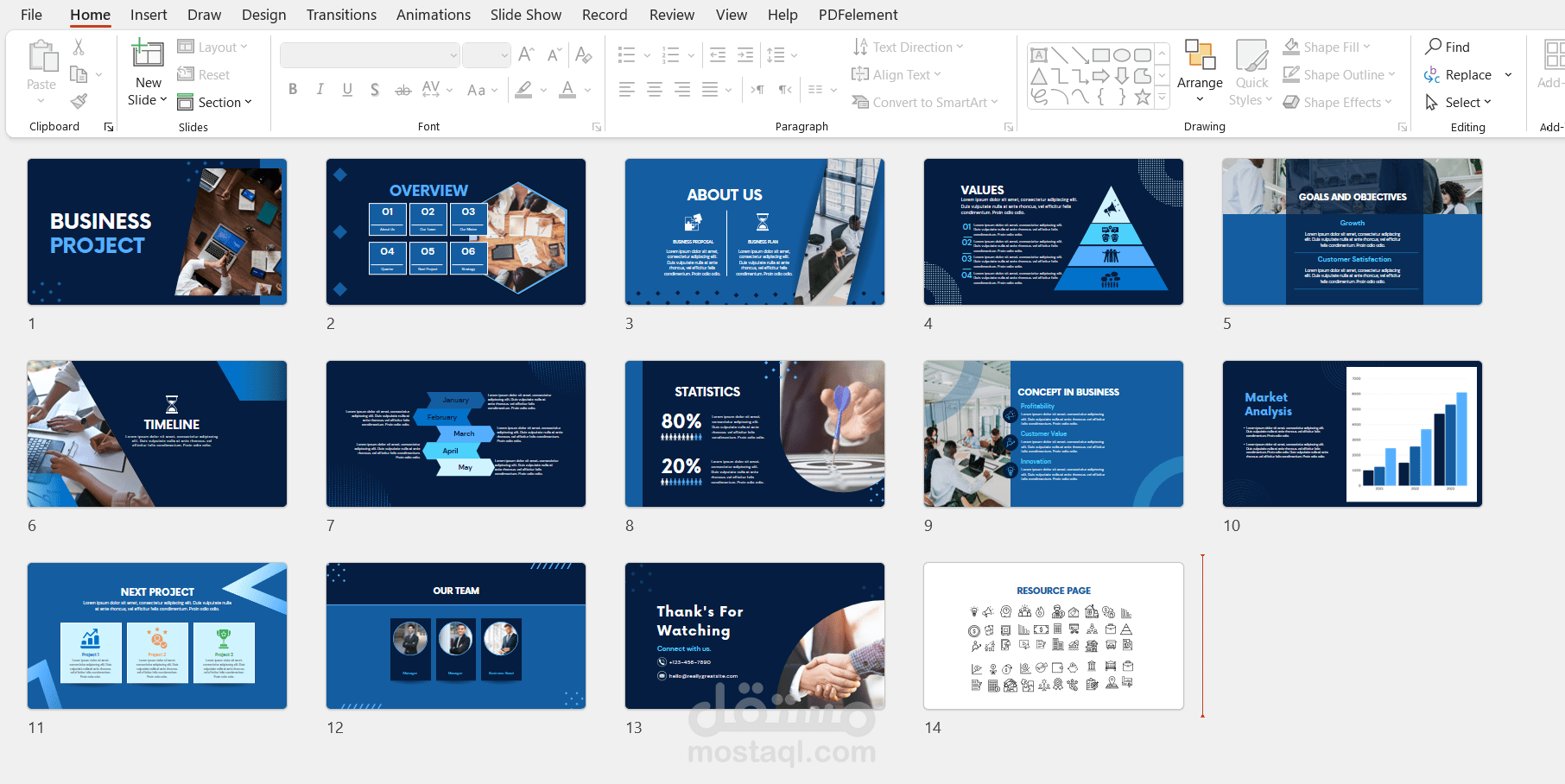This screenshot has height=784, width=1565.
Task: Expand the Section dropdown
Action: coord(214,102)
